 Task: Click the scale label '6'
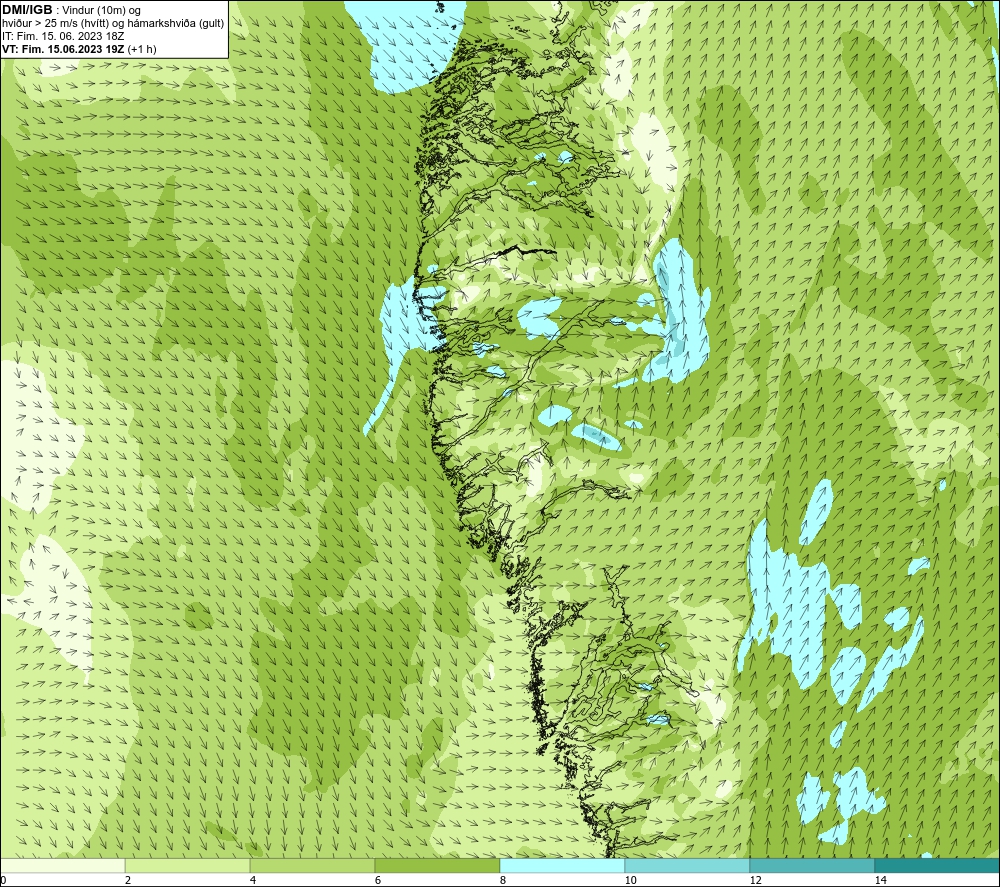[x=378, y=880]
